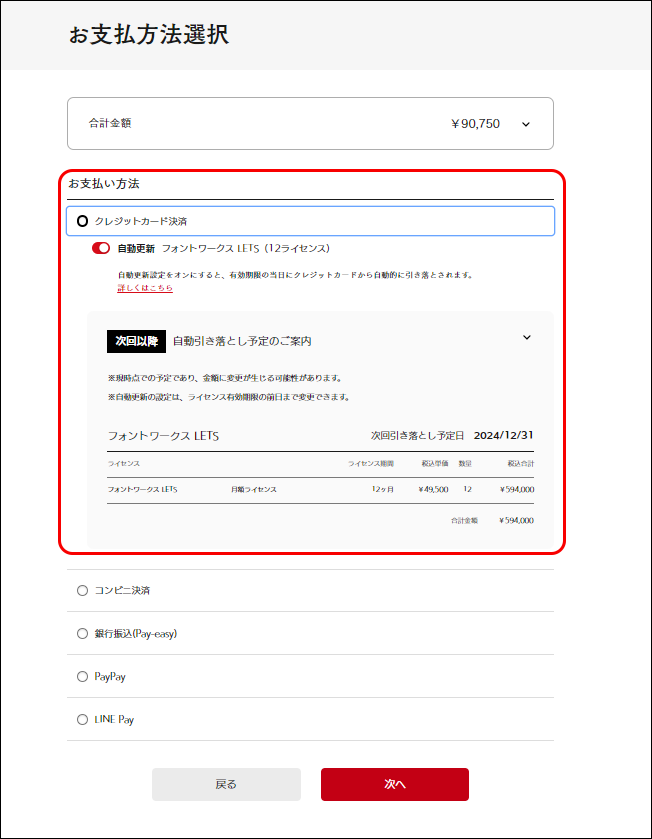Click the ライセンス期間 column header
Screen dimensions: 652x839
(x=371, y=464)
